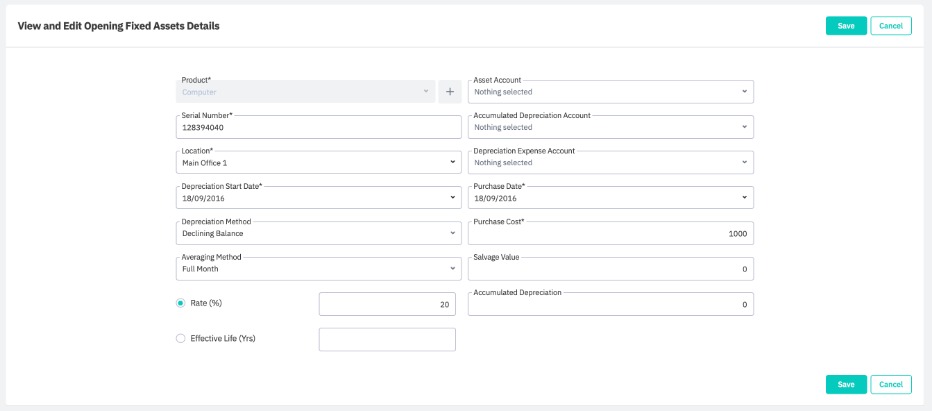Click the top Save button
The width and height of the screenshot is (932, 411).
[x=846, y=26]
